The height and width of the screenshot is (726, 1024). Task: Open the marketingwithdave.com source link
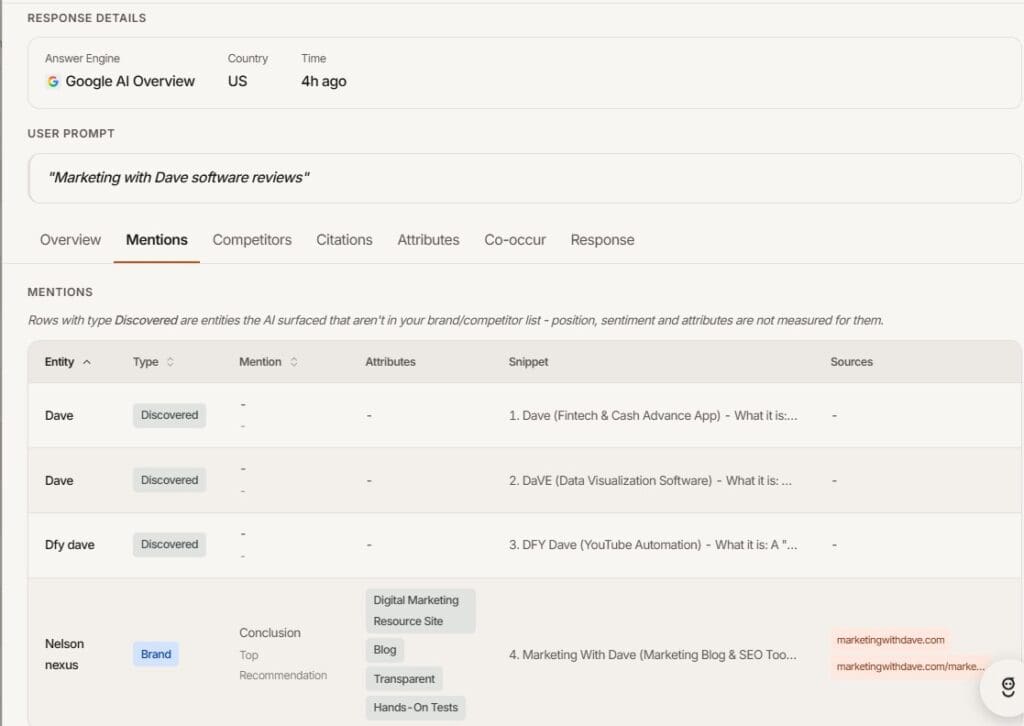[x=890, y=640]
